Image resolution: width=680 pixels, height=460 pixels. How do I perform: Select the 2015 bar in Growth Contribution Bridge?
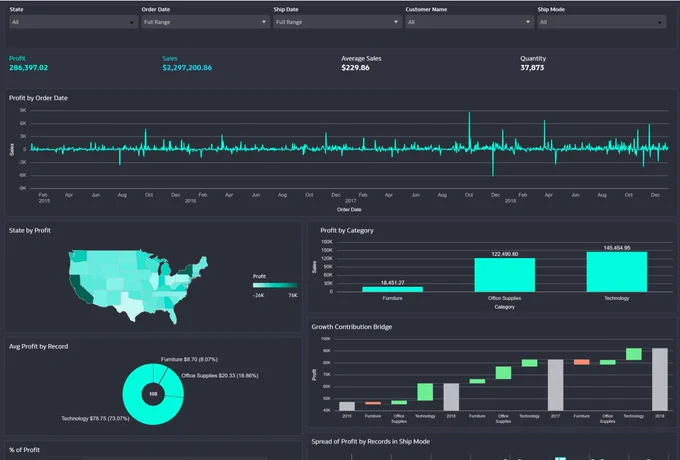(347, 406)
